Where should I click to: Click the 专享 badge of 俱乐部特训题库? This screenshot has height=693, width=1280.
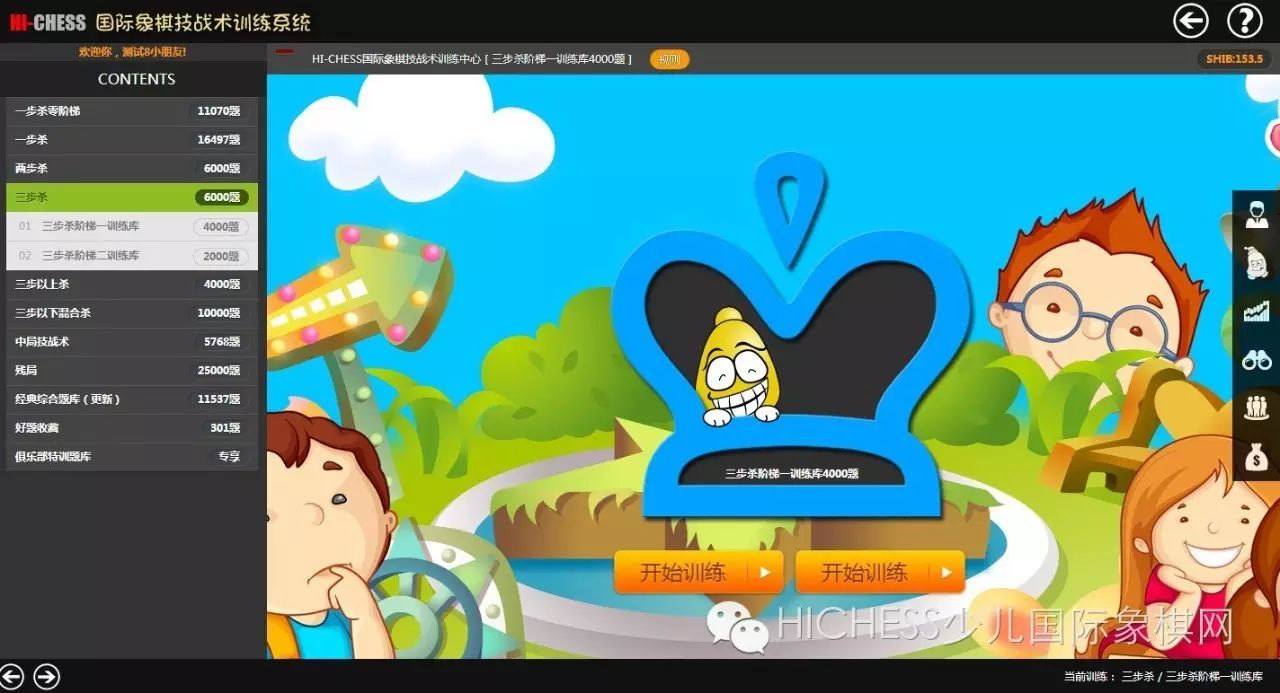(x=229, y=456)
